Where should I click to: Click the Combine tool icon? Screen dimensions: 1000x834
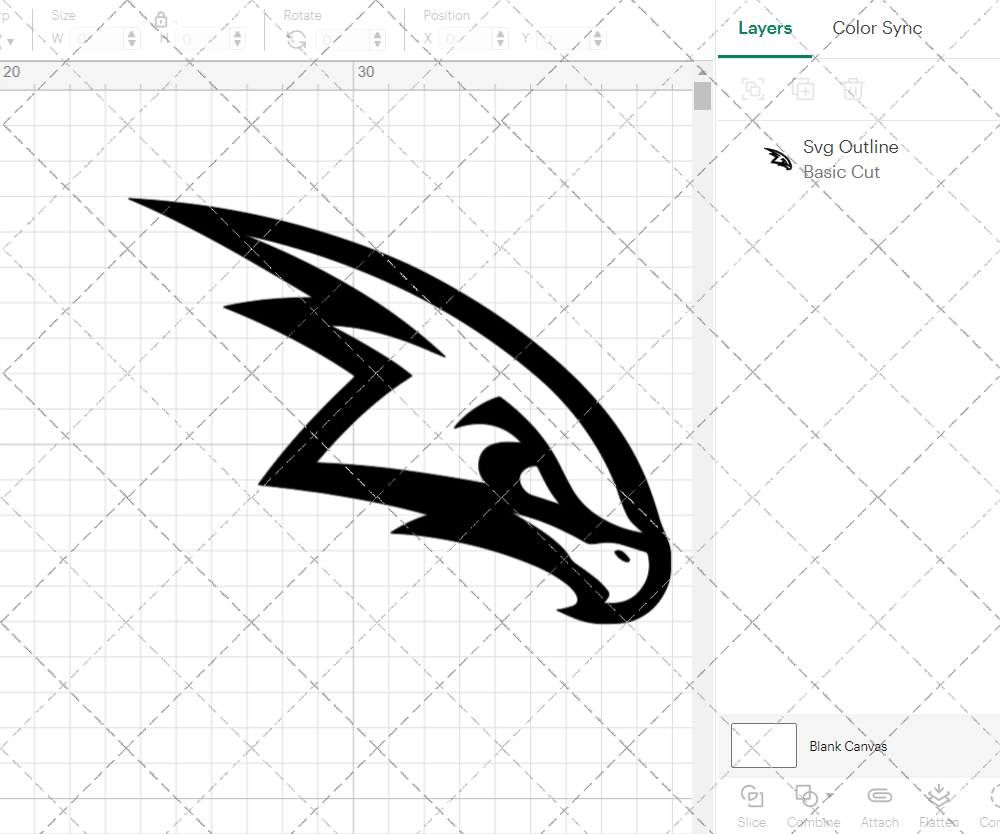tap(806, 795)
